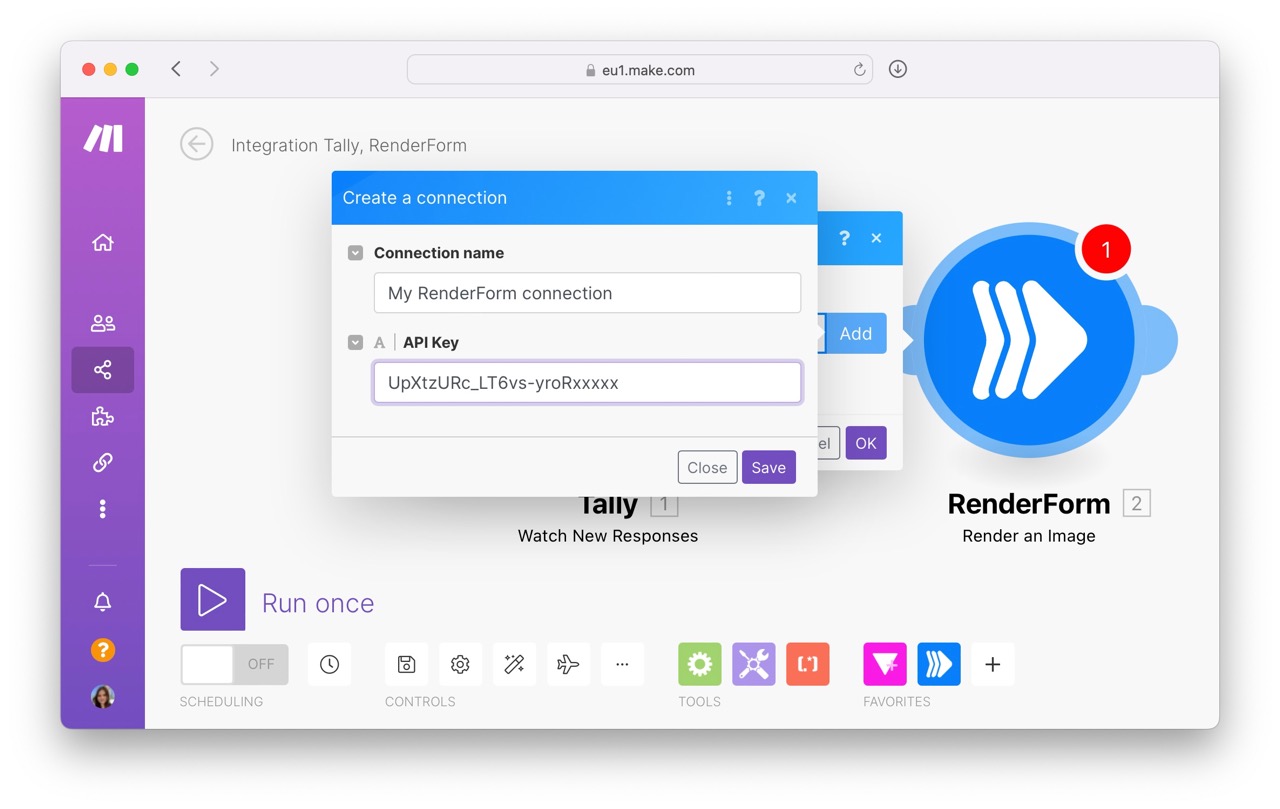Close the Create a connection dialog X
This screenshot has width=1280, height=809.
791,198
